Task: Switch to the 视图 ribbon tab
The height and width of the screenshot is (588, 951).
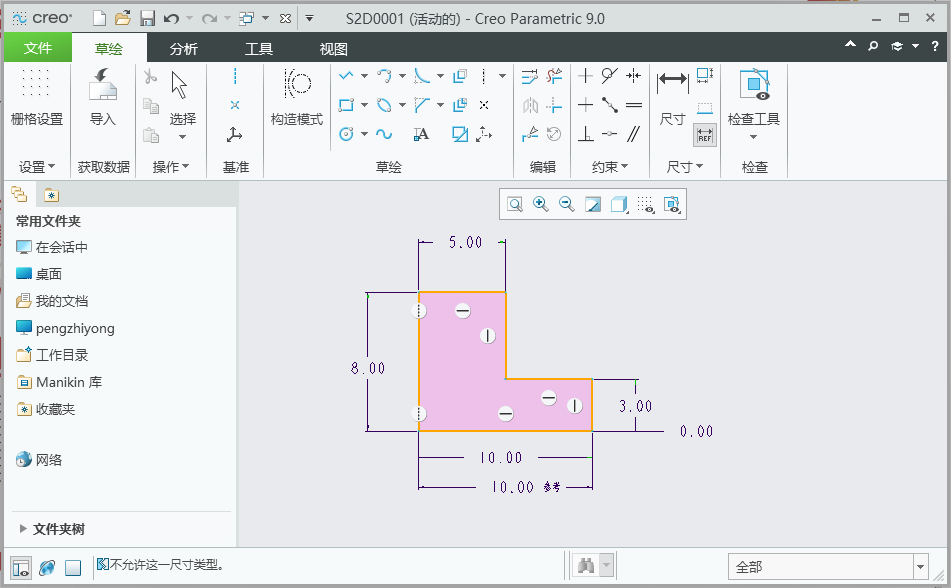Action: coord(334,49)
